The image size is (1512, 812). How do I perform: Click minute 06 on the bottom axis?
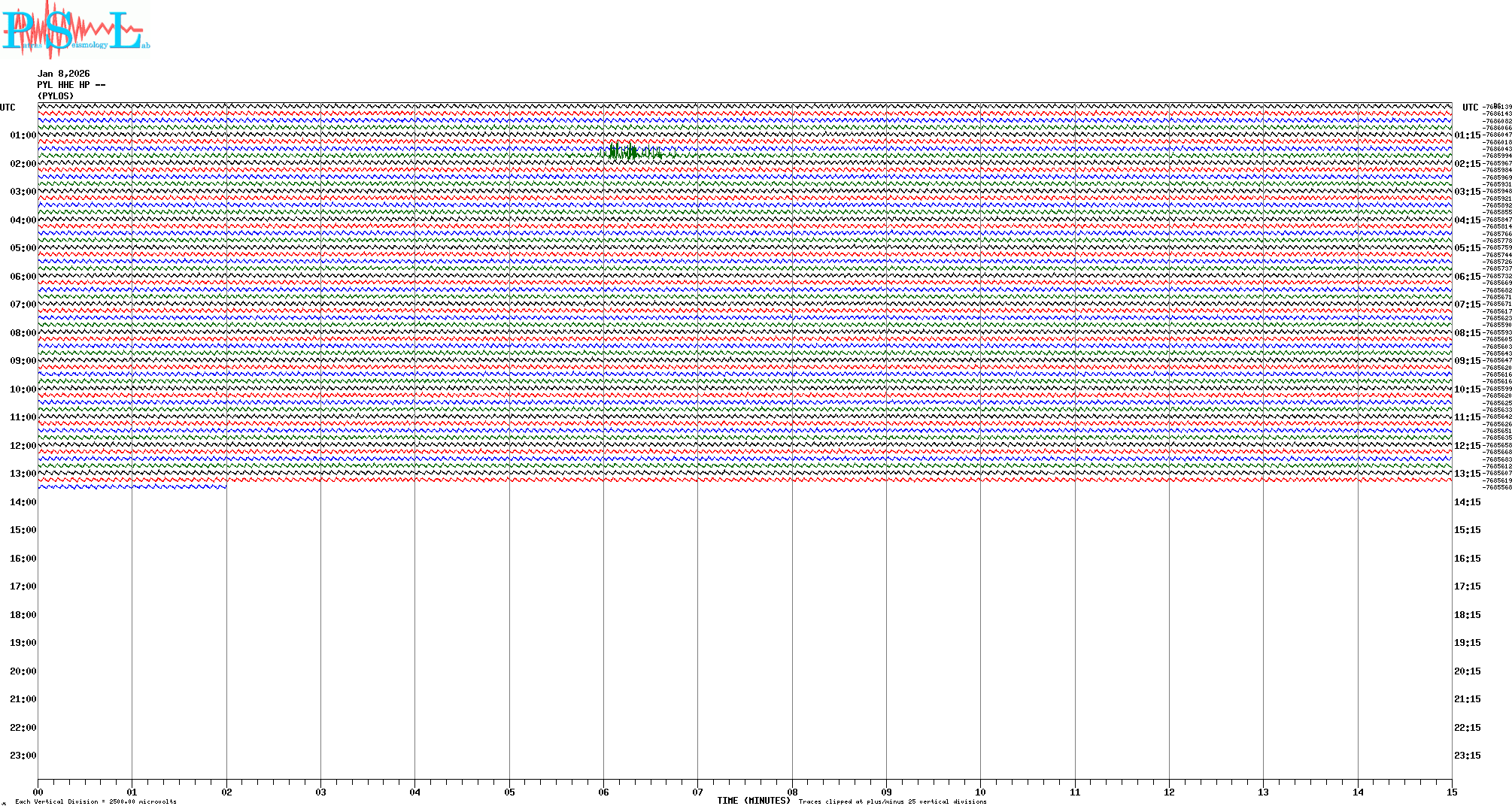tap(603, 792)
